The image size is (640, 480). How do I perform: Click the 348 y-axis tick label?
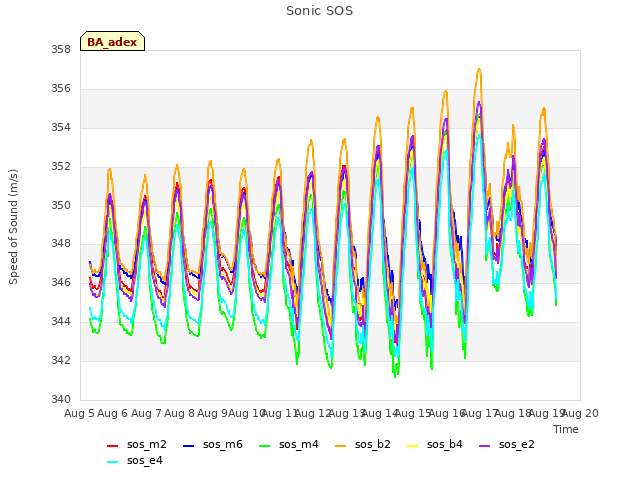point(61,244)
